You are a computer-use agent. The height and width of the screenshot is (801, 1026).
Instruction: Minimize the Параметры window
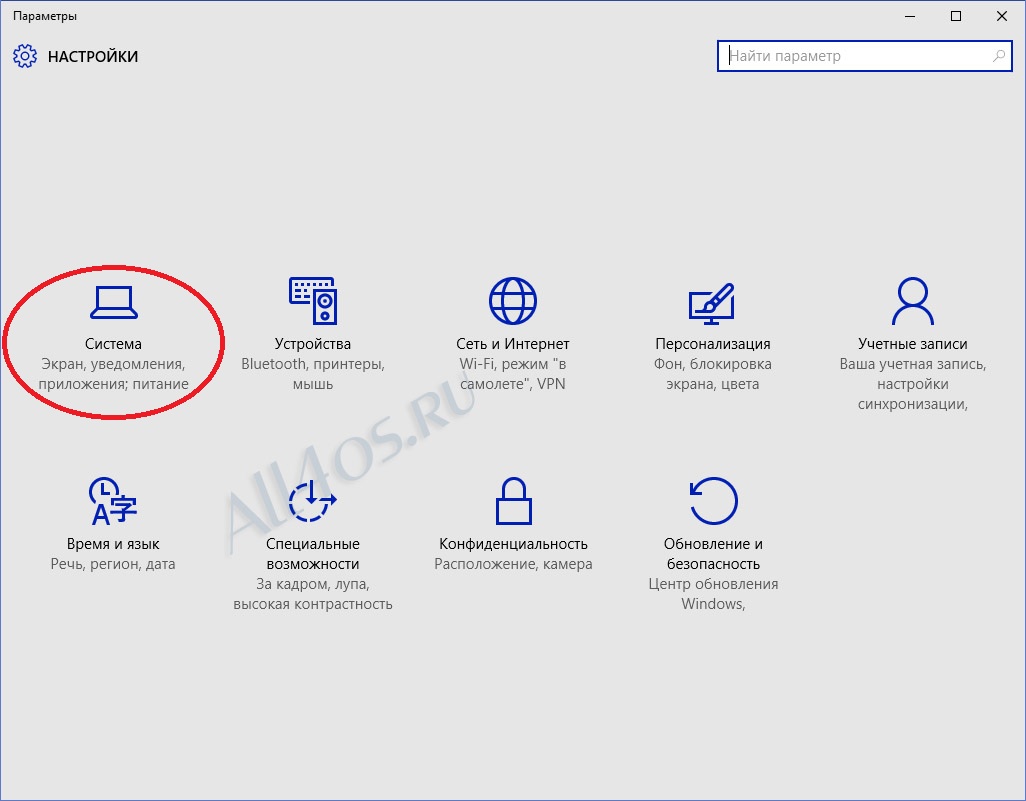tap(910, 16)
